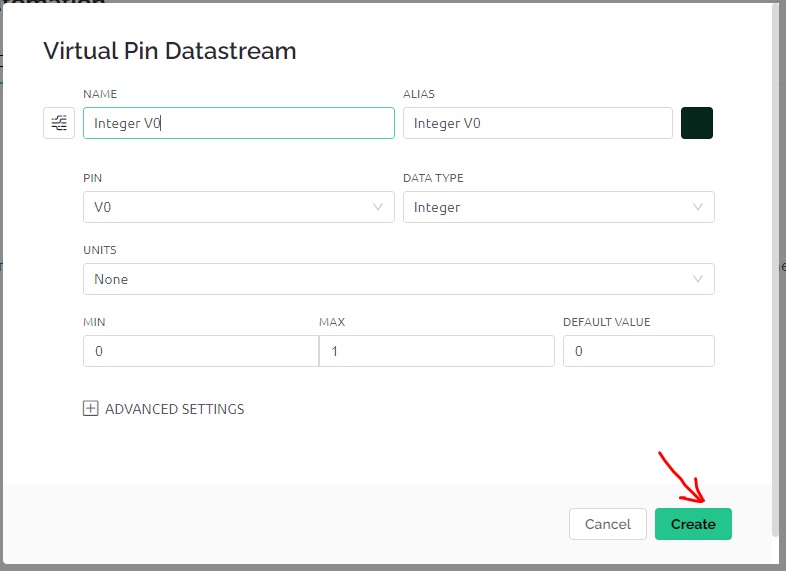Click the Cancel button

608,524
